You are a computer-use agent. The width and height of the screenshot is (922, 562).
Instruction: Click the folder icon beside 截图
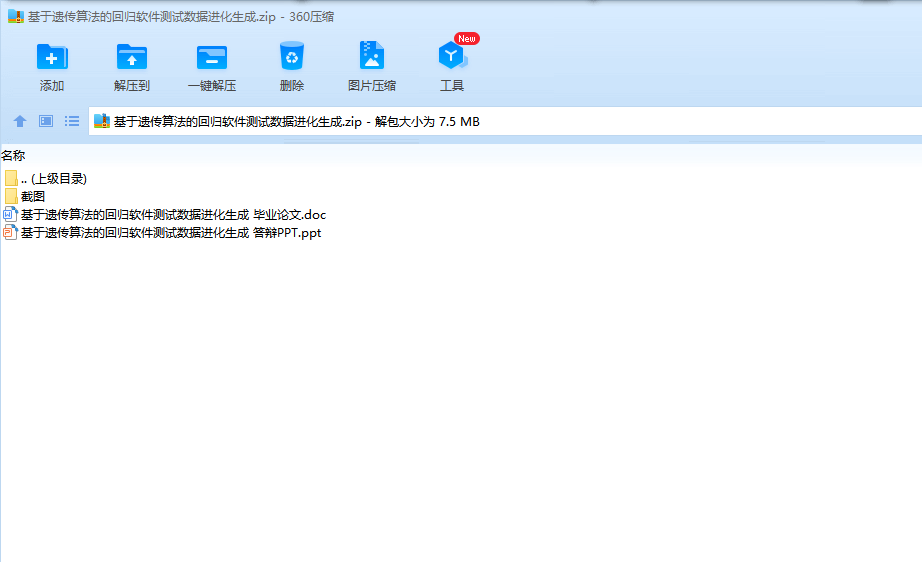pyautogui.click(x=11, y=196)
